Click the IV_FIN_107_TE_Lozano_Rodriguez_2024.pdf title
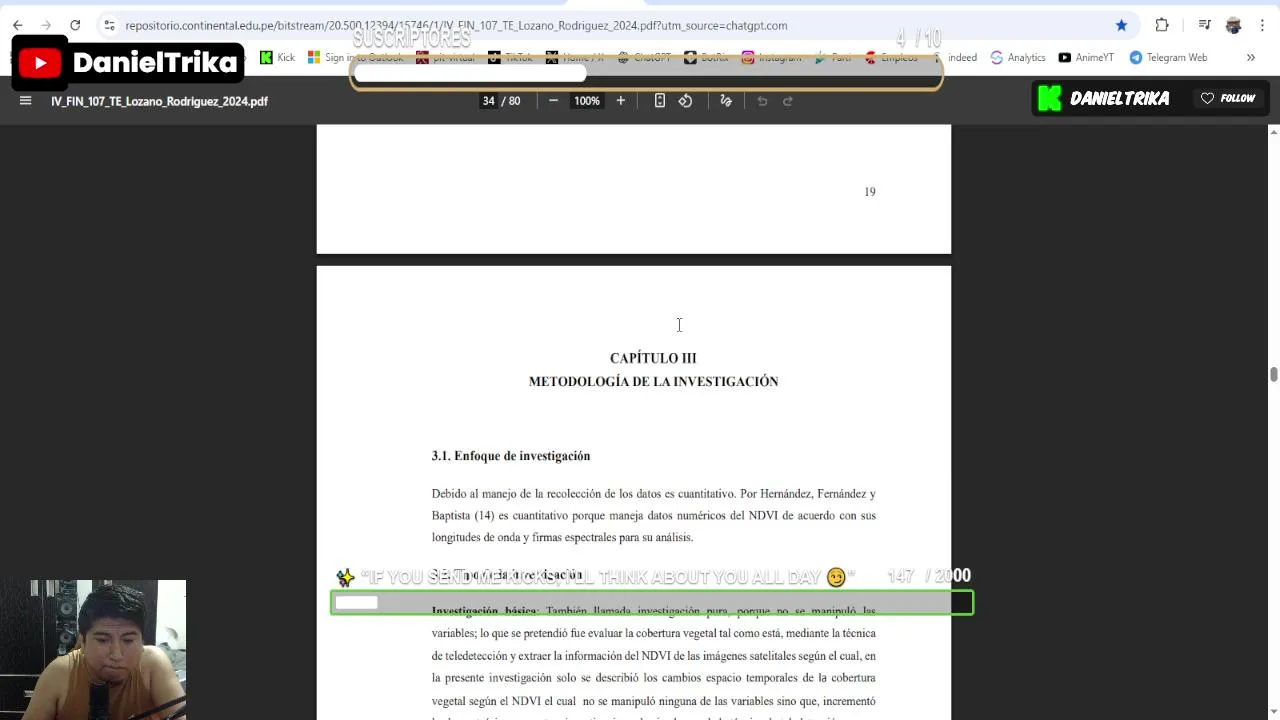The height and width of the screenshot is (720, 1280). (x=160, y=101)
